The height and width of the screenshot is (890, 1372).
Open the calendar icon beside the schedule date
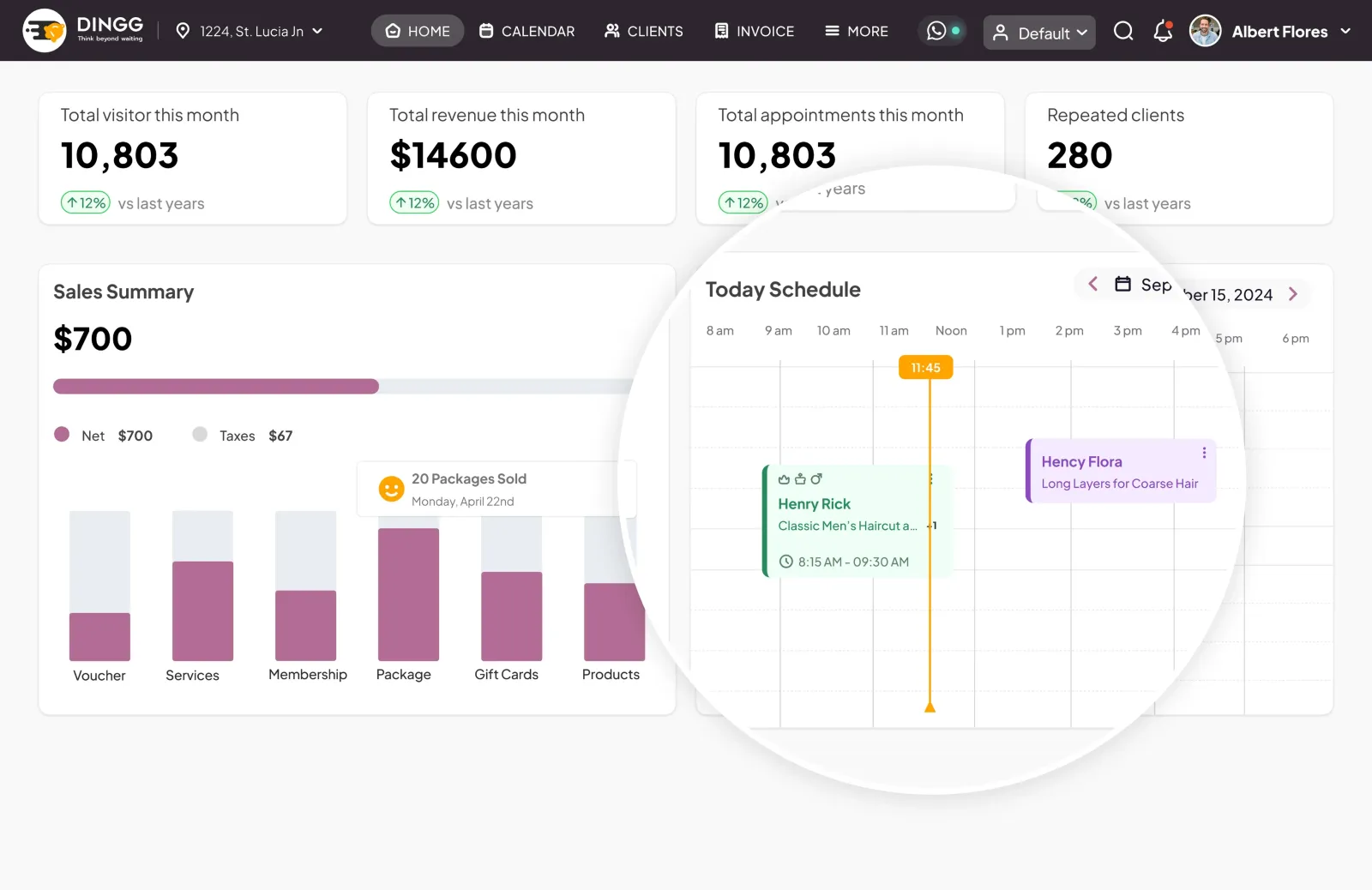pyautogui.click(x=1122, y=284)
